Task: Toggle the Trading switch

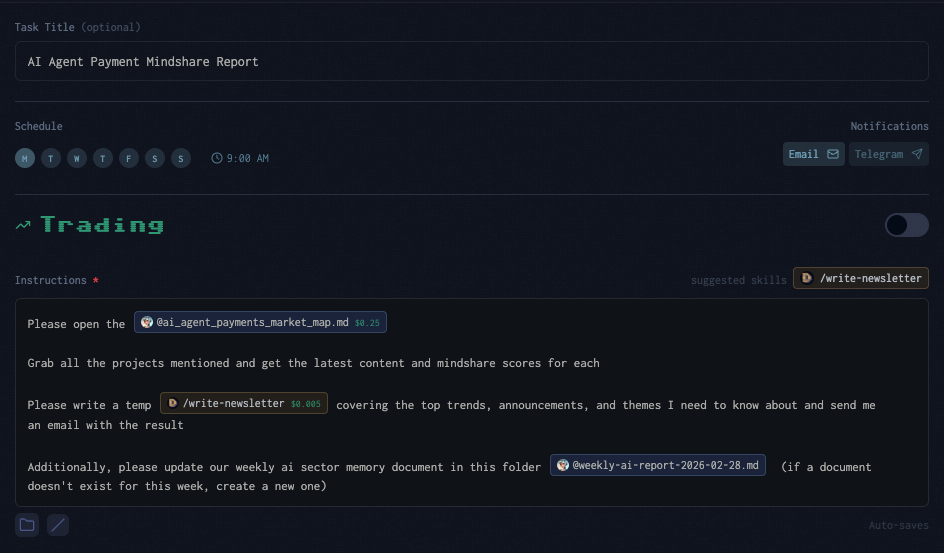Action: tap(907, 225)
